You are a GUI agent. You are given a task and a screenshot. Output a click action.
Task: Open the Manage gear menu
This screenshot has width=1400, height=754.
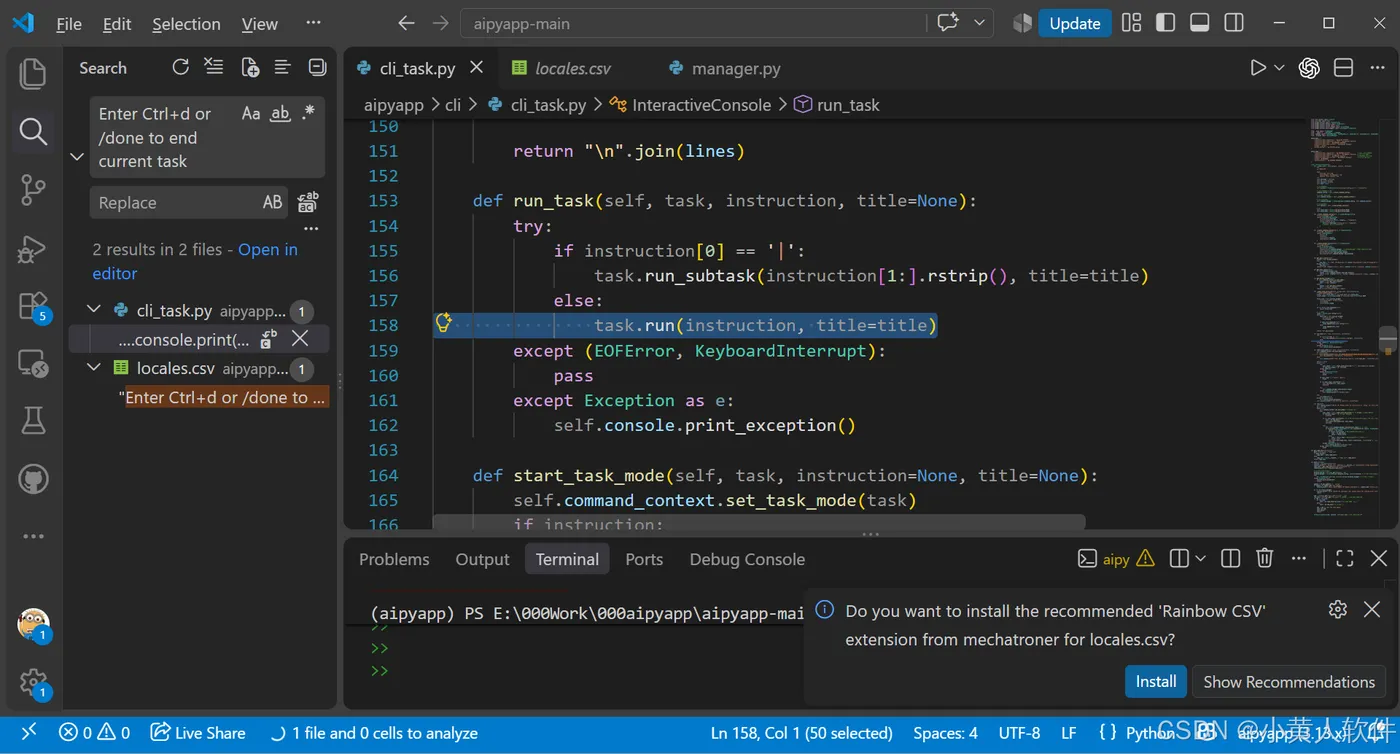[33, 683]
